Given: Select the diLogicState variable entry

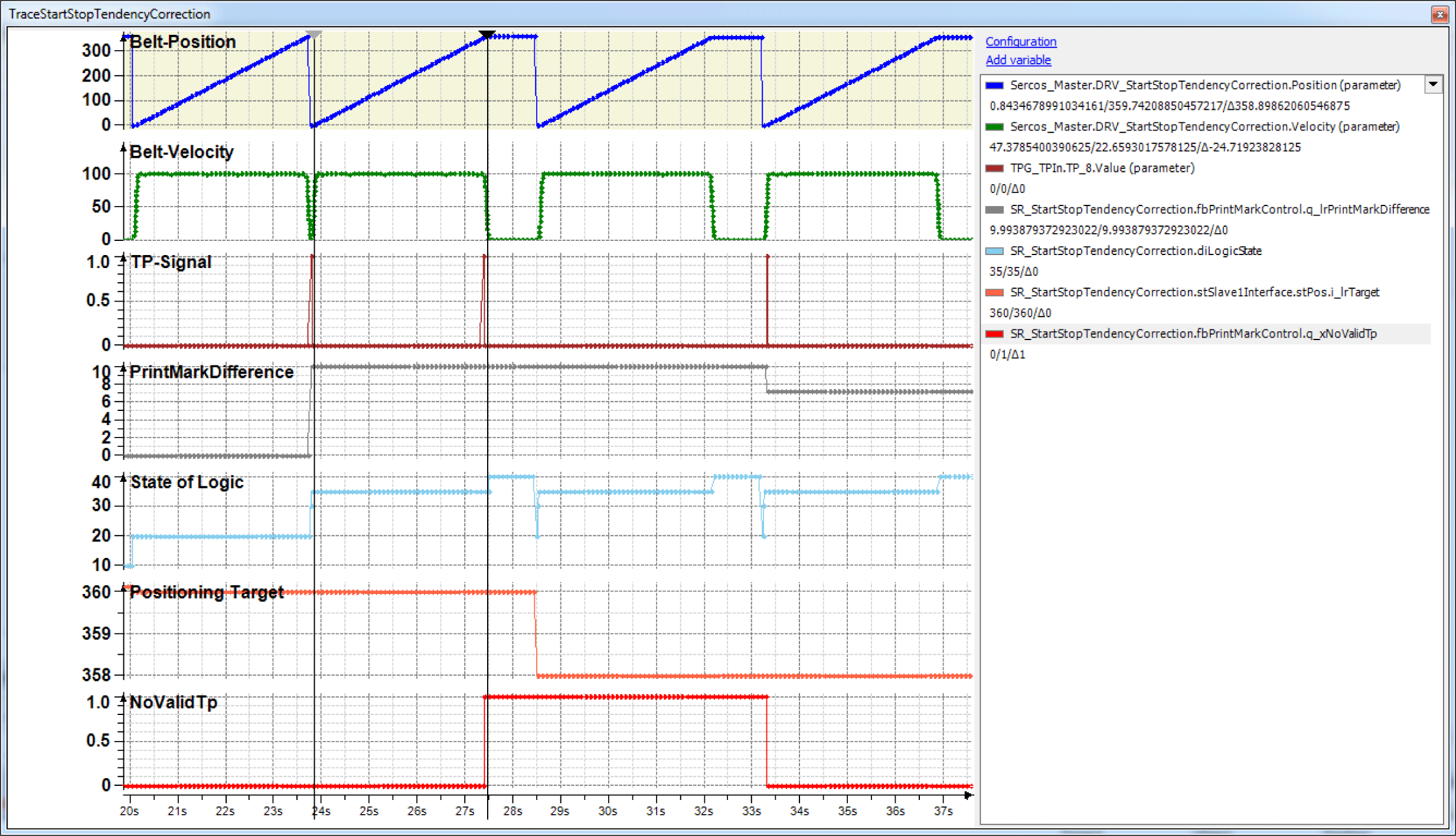Looking at the screenshot, I should tap(1135, 250).
